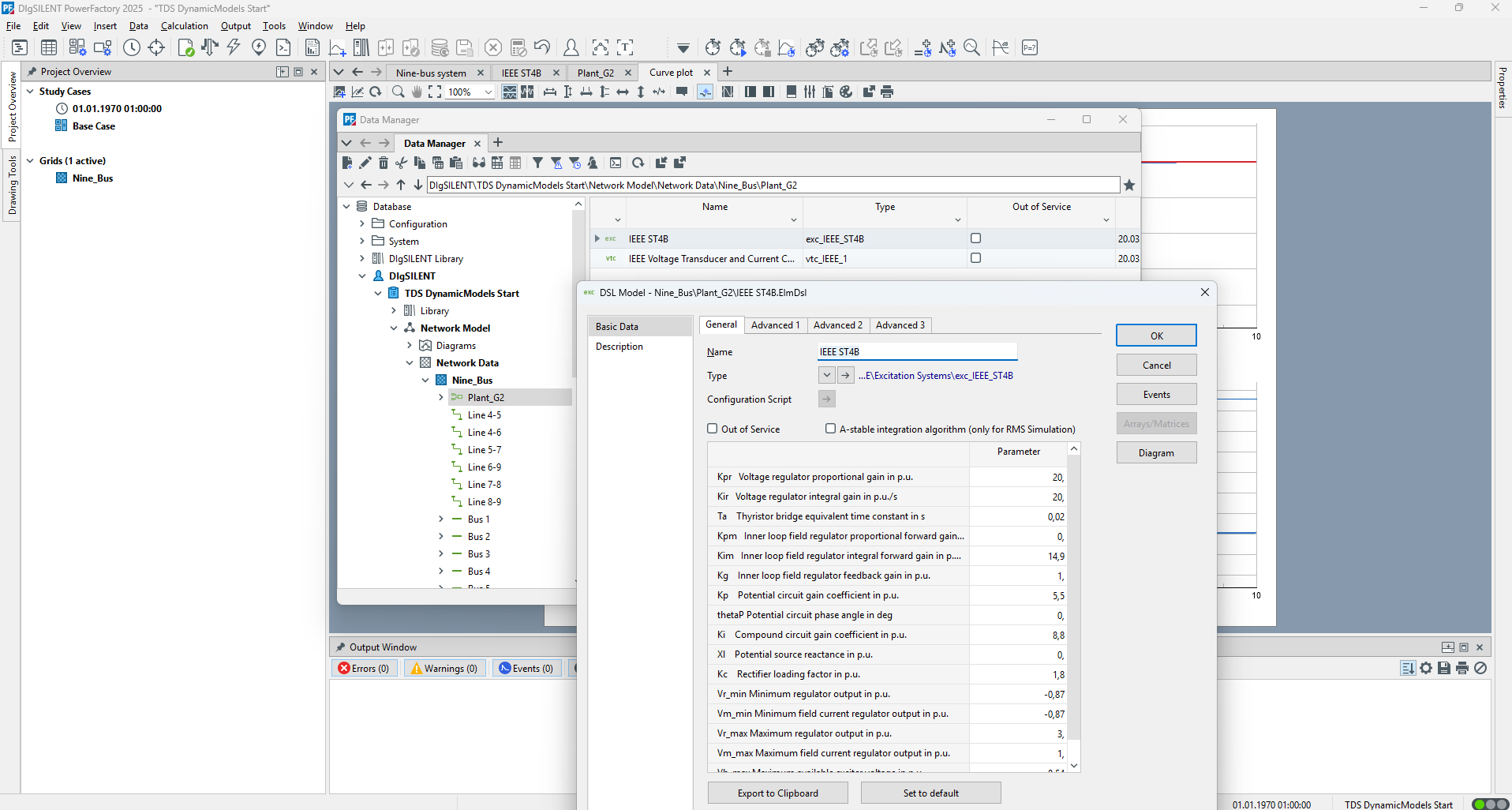This screenshot has width=1512, height=810.
Task: Delete the selected object in Data Manager
Action: coord(384,163)
